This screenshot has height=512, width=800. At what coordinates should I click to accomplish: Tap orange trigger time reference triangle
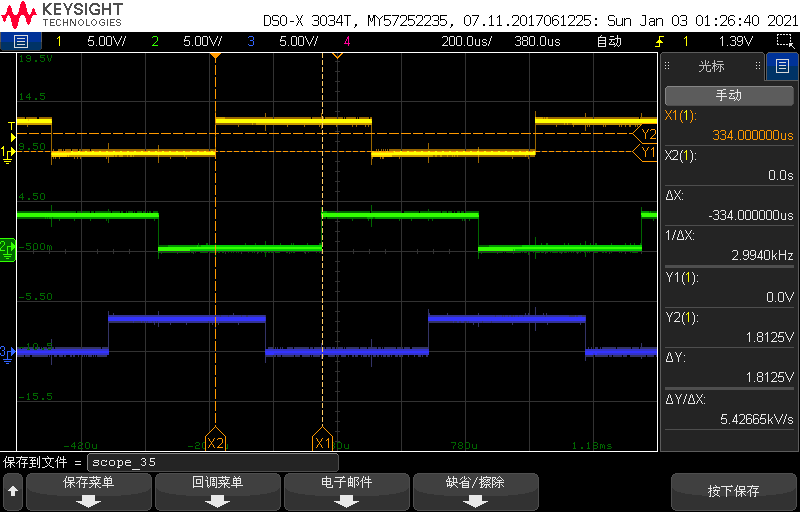click(x=216, y=55)
